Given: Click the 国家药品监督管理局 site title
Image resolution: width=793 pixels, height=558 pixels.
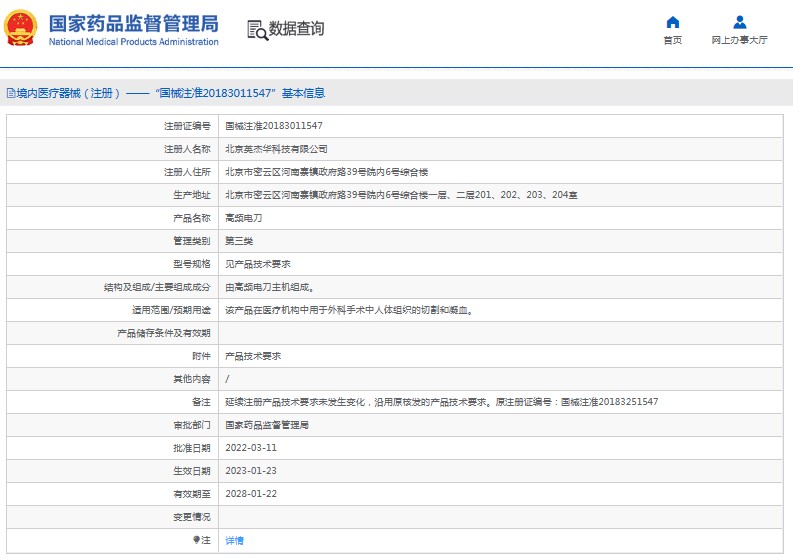Looking at the screenshot, I should point(133,23).
